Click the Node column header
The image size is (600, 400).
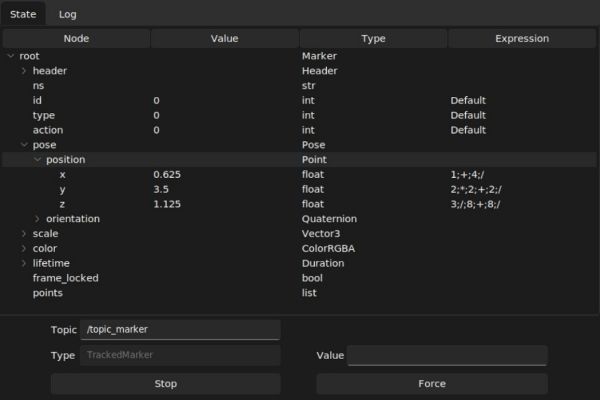[x=76, y=39]
